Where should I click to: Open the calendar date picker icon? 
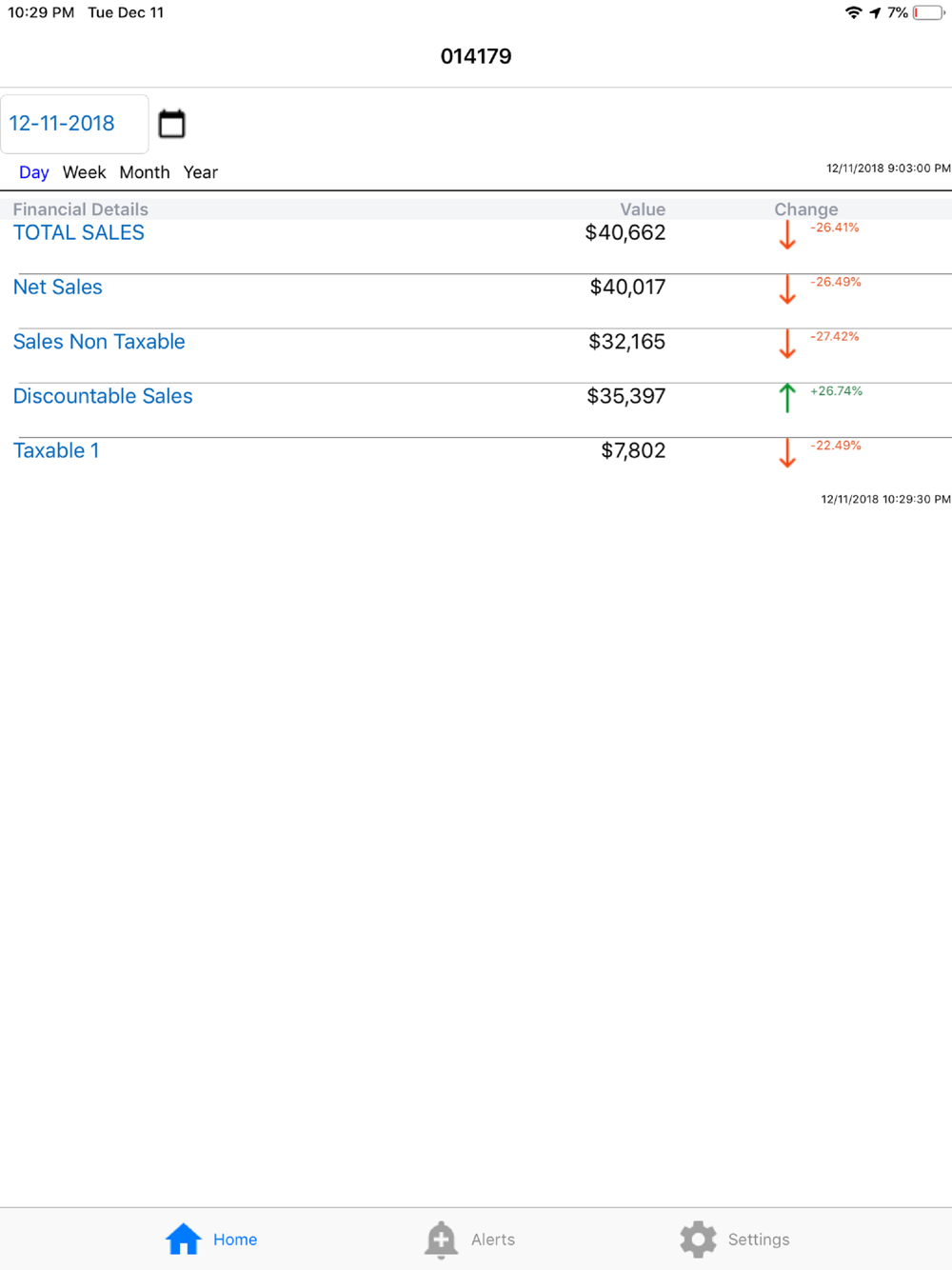pyautogui.click(x=171, y=124)
